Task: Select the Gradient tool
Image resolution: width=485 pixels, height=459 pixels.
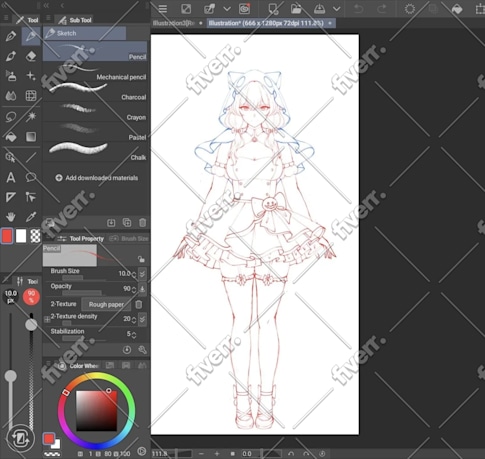Action: [31, 137]
